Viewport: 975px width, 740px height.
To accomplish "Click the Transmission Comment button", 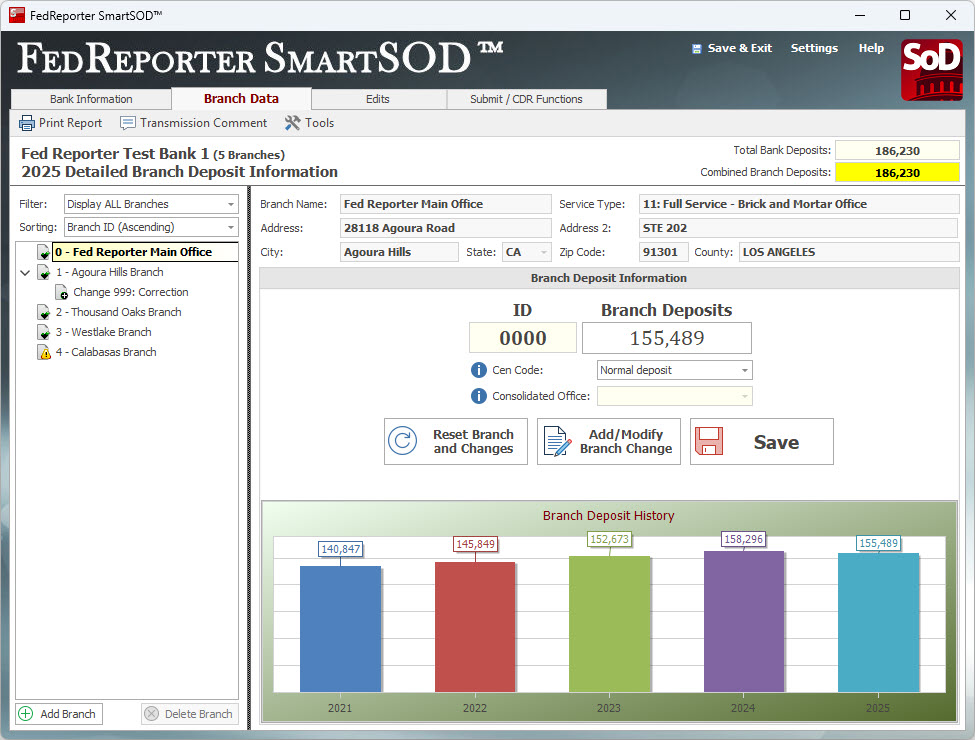I will (193, 123).
